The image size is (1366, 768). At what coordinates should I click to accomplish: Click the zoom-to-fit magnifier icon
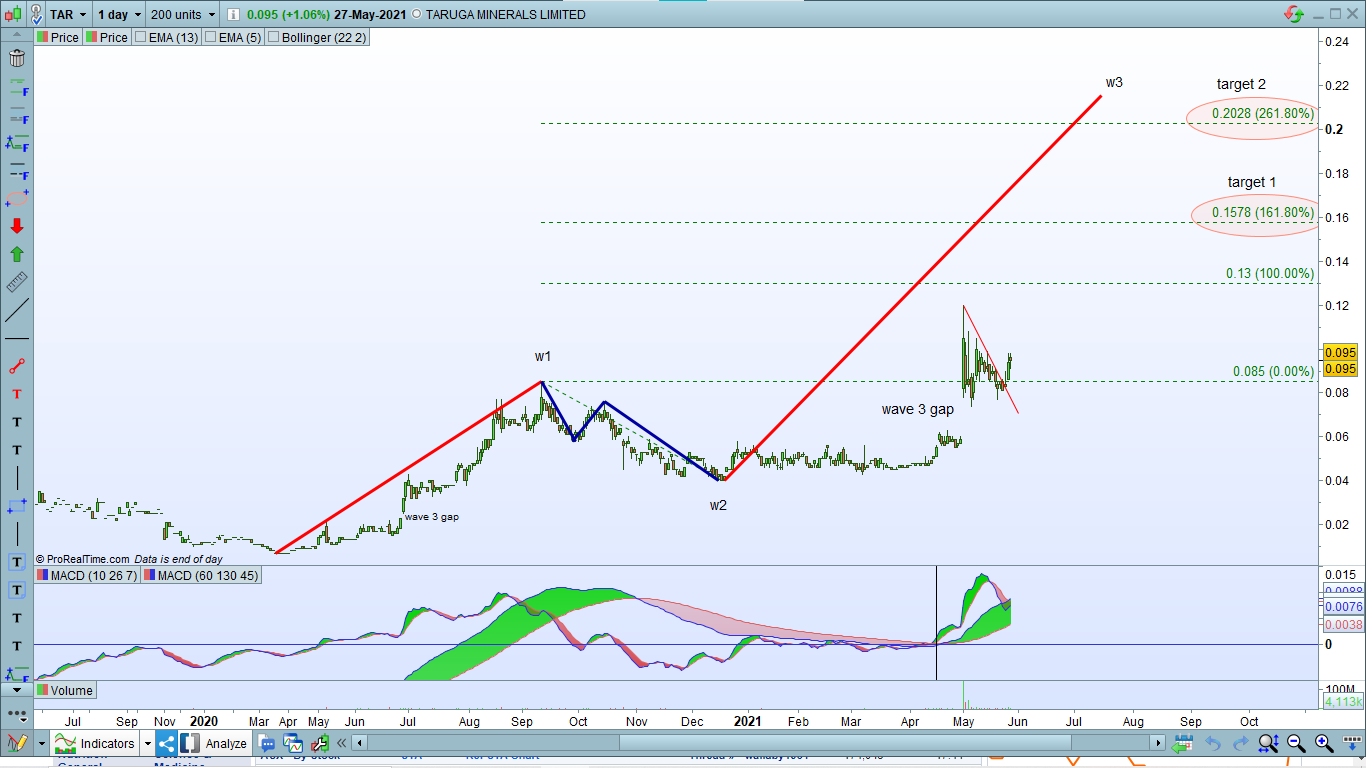point(1268,743)
